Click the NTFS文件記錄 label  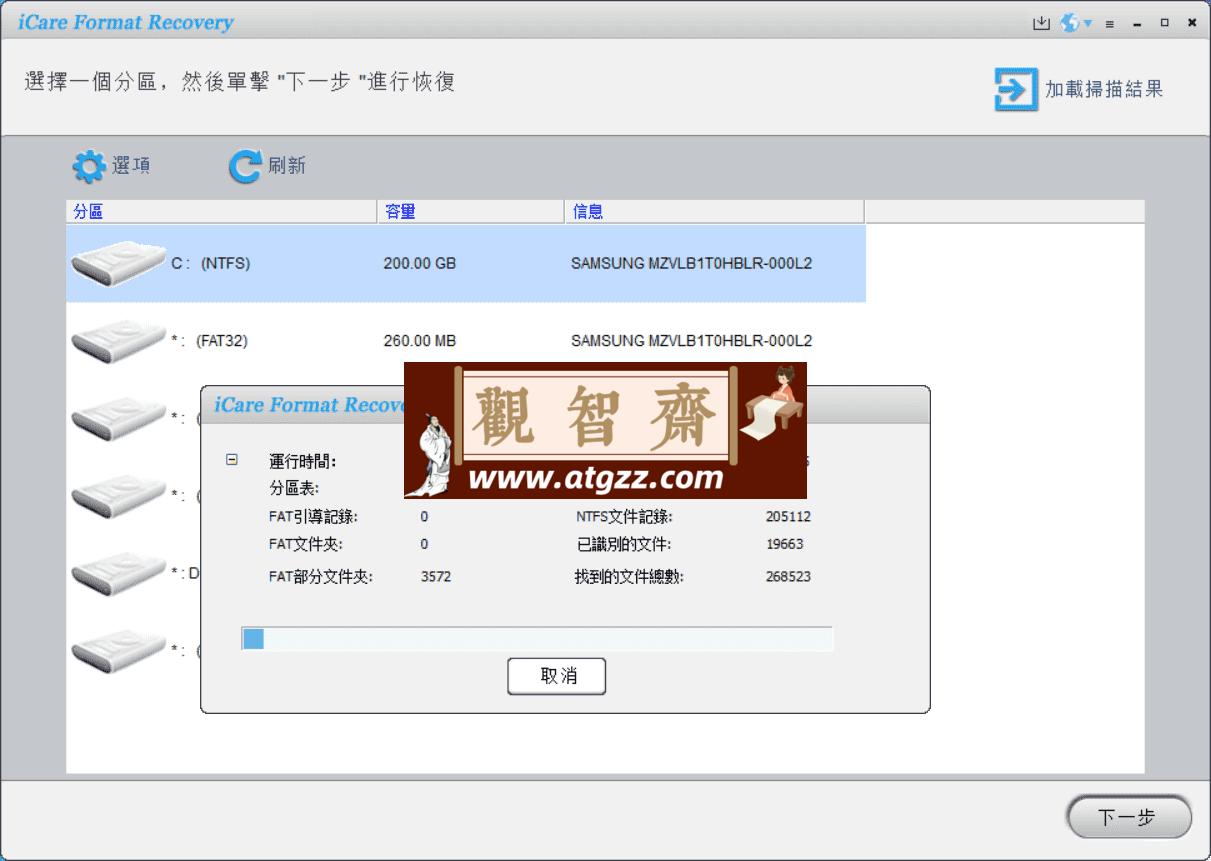[624, 517]
